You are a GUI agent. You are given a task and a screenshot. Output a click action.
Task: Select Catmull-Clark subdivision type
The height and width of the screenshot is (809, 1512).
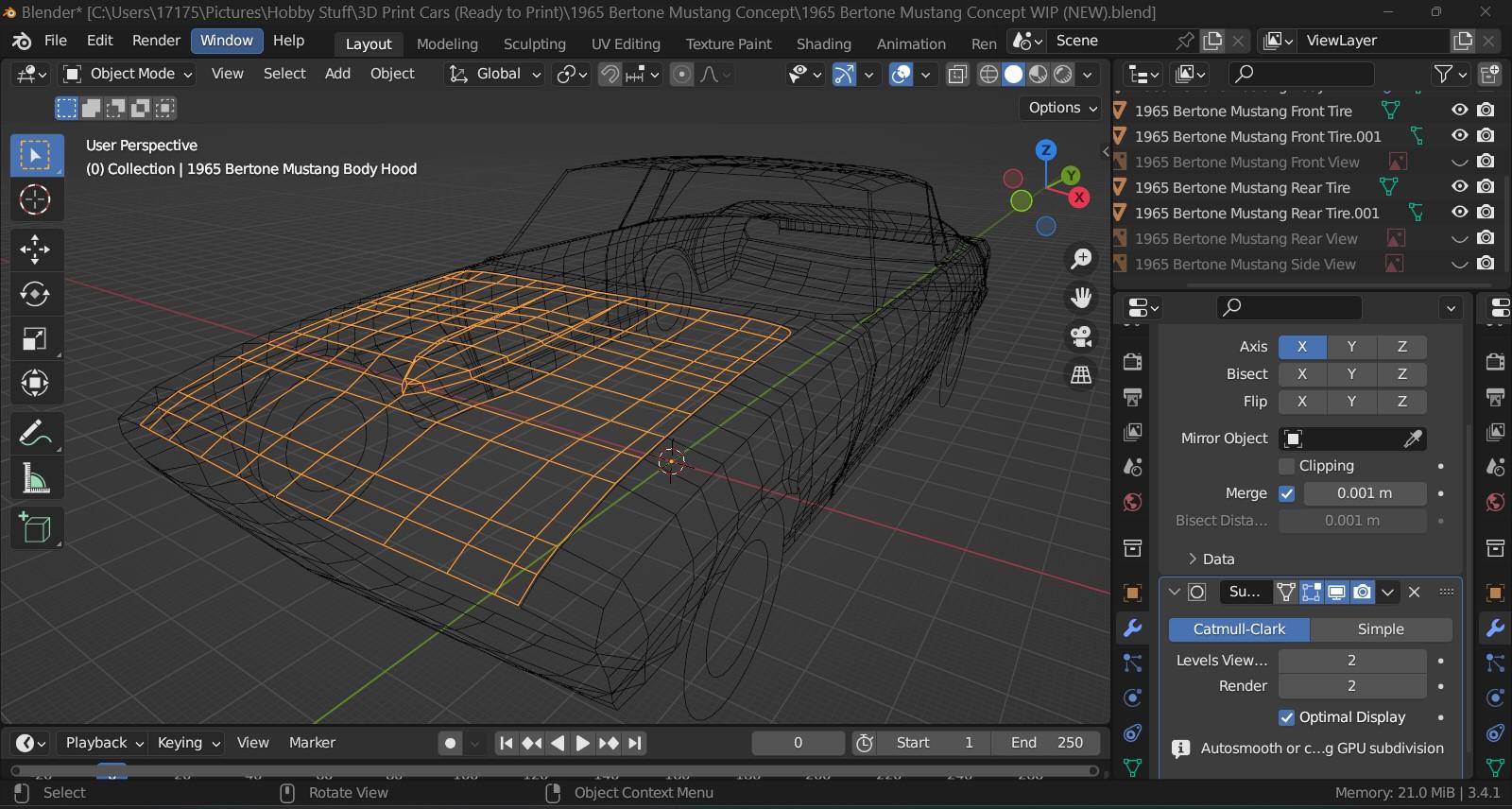tap(1239, 629)
